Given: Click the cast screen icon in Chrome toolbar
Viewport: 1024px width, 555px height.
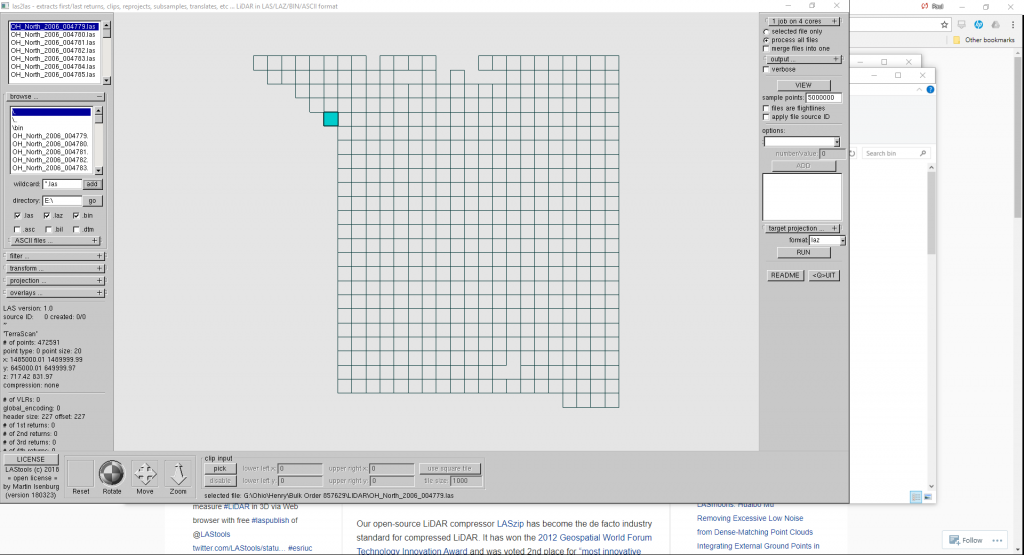Looking at the screenshot, I should coord(961,25).
